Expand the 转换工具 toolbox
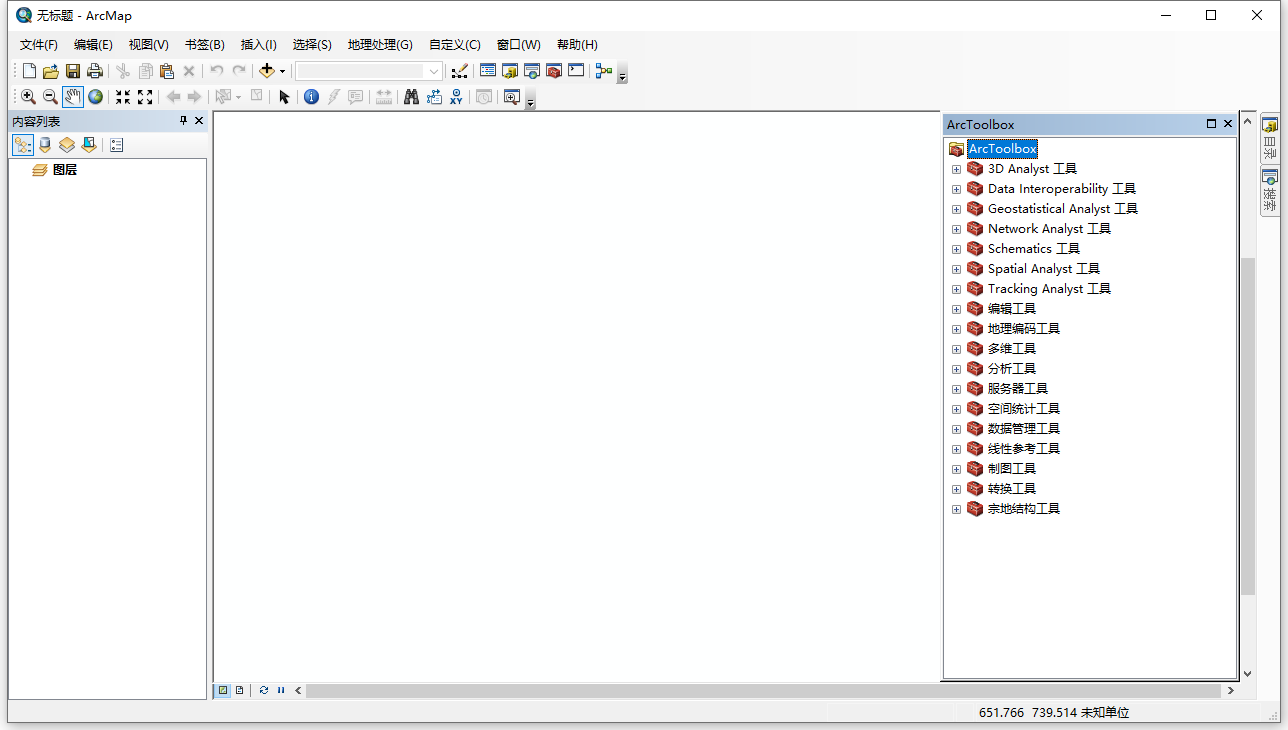The image size is (1288, 730). (956, 489)
